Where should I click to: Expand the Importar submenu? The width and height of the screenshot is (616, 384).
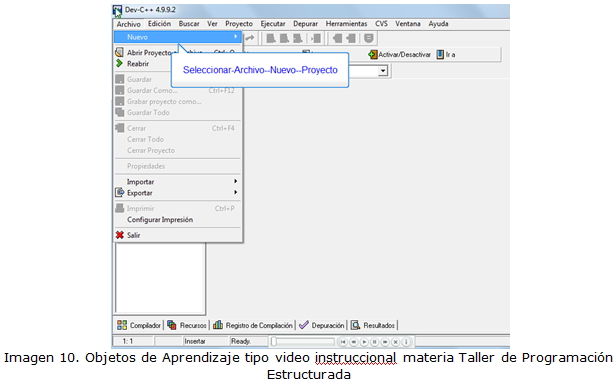178,182
